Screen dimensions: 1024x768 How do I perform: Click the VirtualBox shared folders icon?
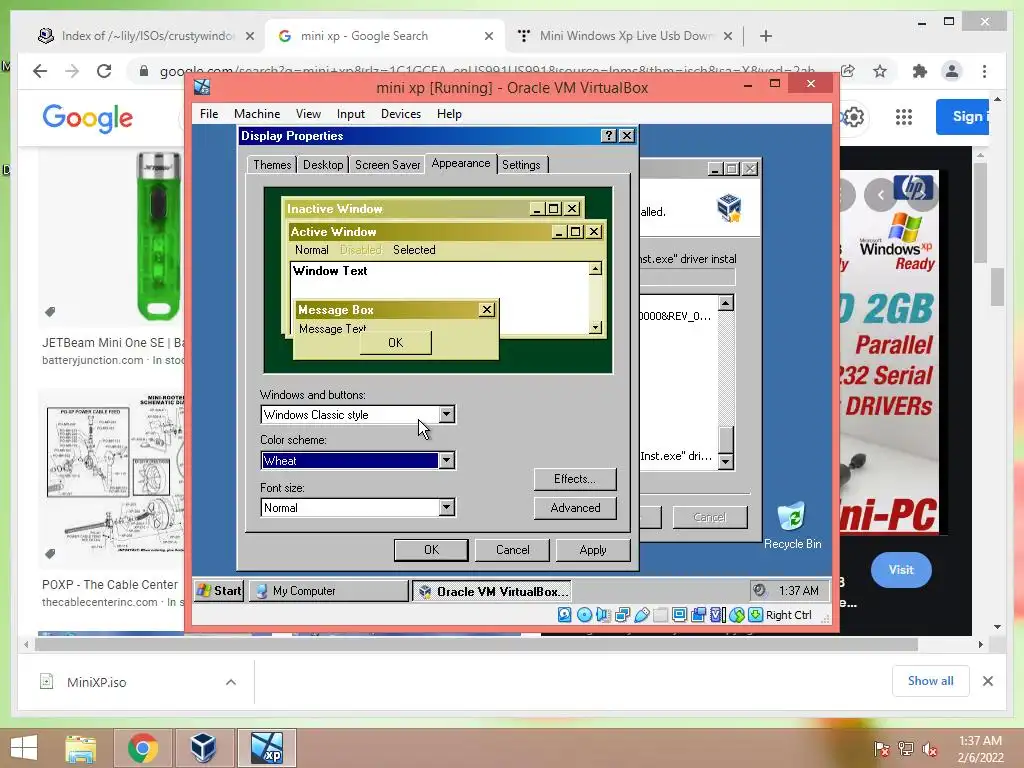point(660,615)
